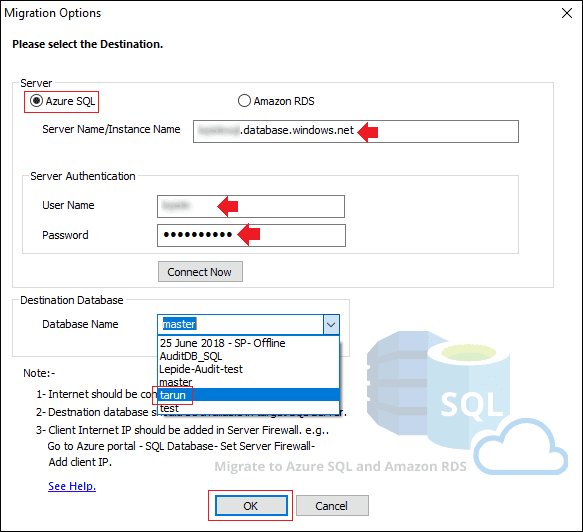Screen dimensions: 583x532
Task: Select the master entry in dropdown list
Action: coord(248,382)
